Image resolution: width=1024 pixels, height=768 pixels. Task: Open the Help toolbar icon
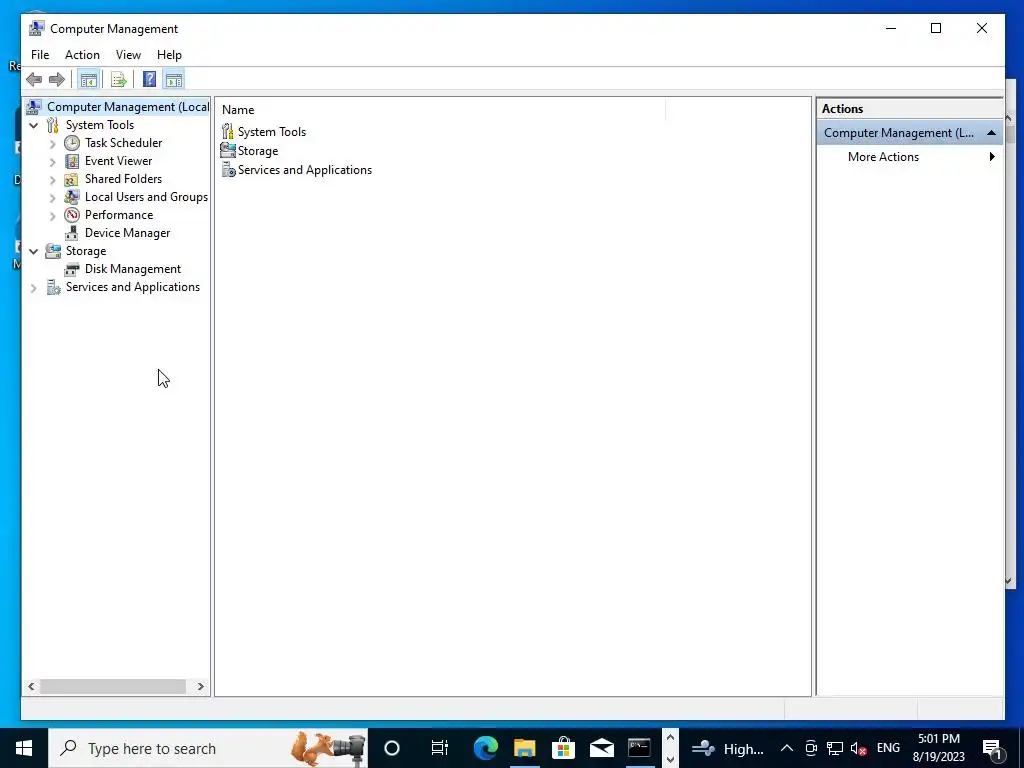[150, 80]
